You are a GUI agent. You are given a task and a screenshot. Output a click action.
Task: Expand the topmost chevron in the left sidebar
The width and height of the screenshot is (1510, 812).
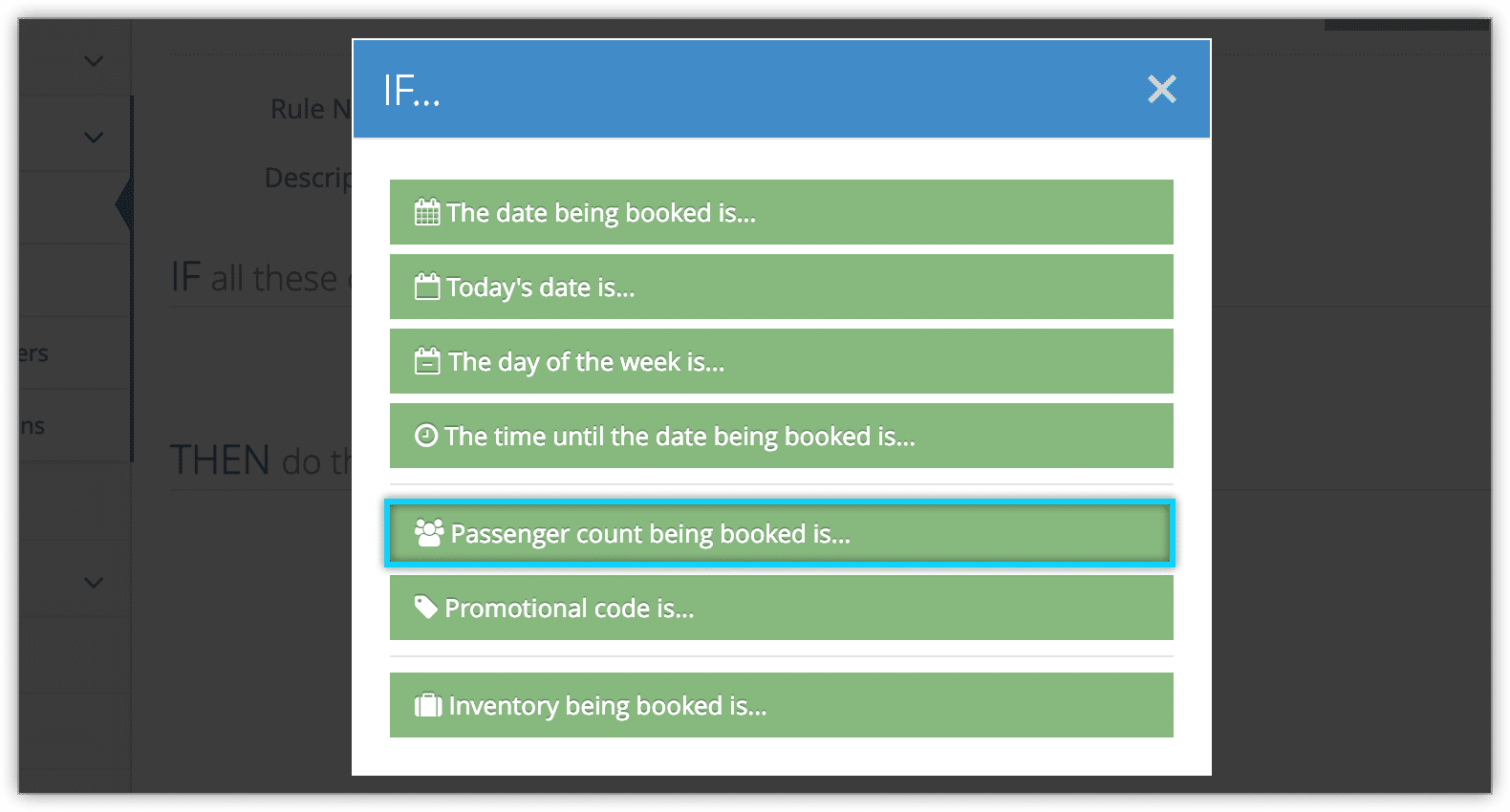93,61
